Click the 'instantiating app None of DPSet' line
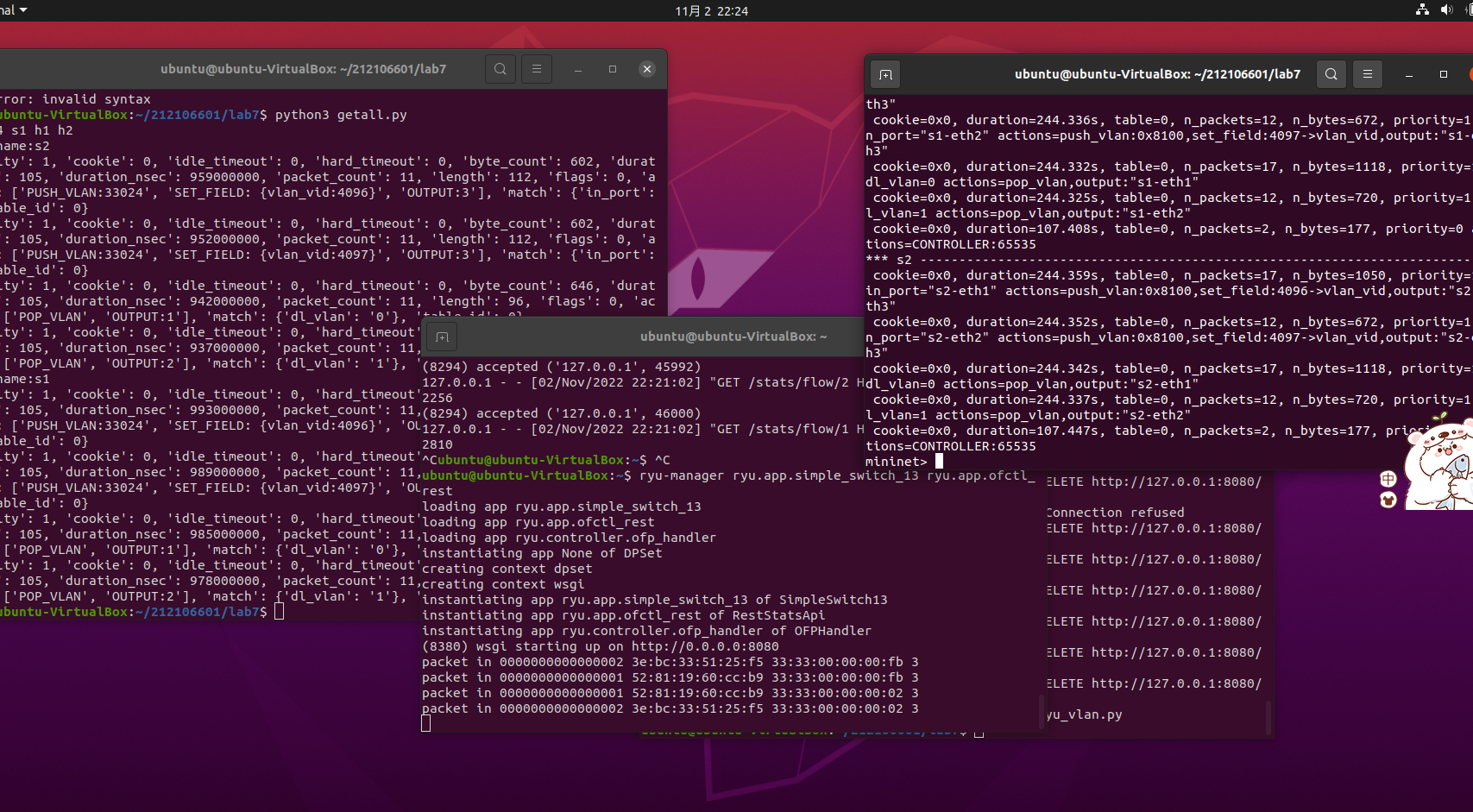1473x812 pixels. pos(542,553)
